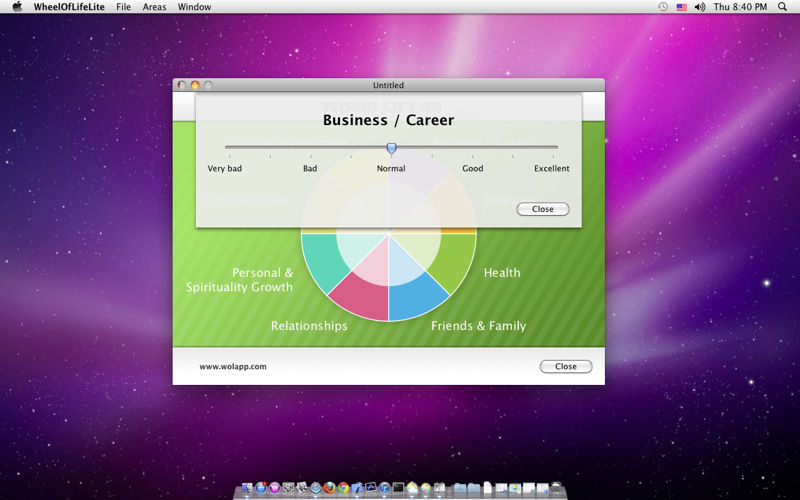800x500 pixels.
Task: Click the 'Business / Career' heading
Action: (x=388, y=120)
